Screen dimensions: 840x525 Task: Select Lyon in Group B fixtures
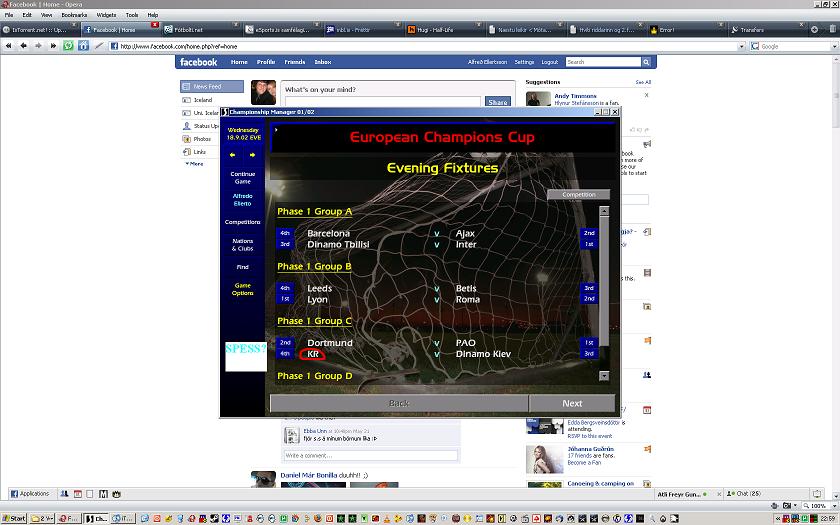[317, 299]
